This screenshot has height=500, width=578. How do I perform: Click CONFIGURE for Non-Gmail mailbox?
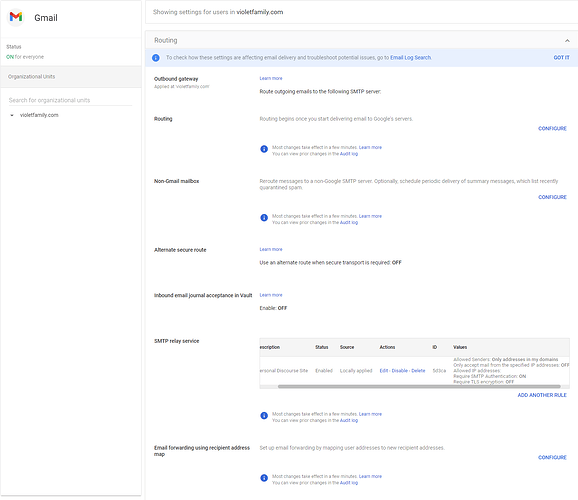coord(552,197)
